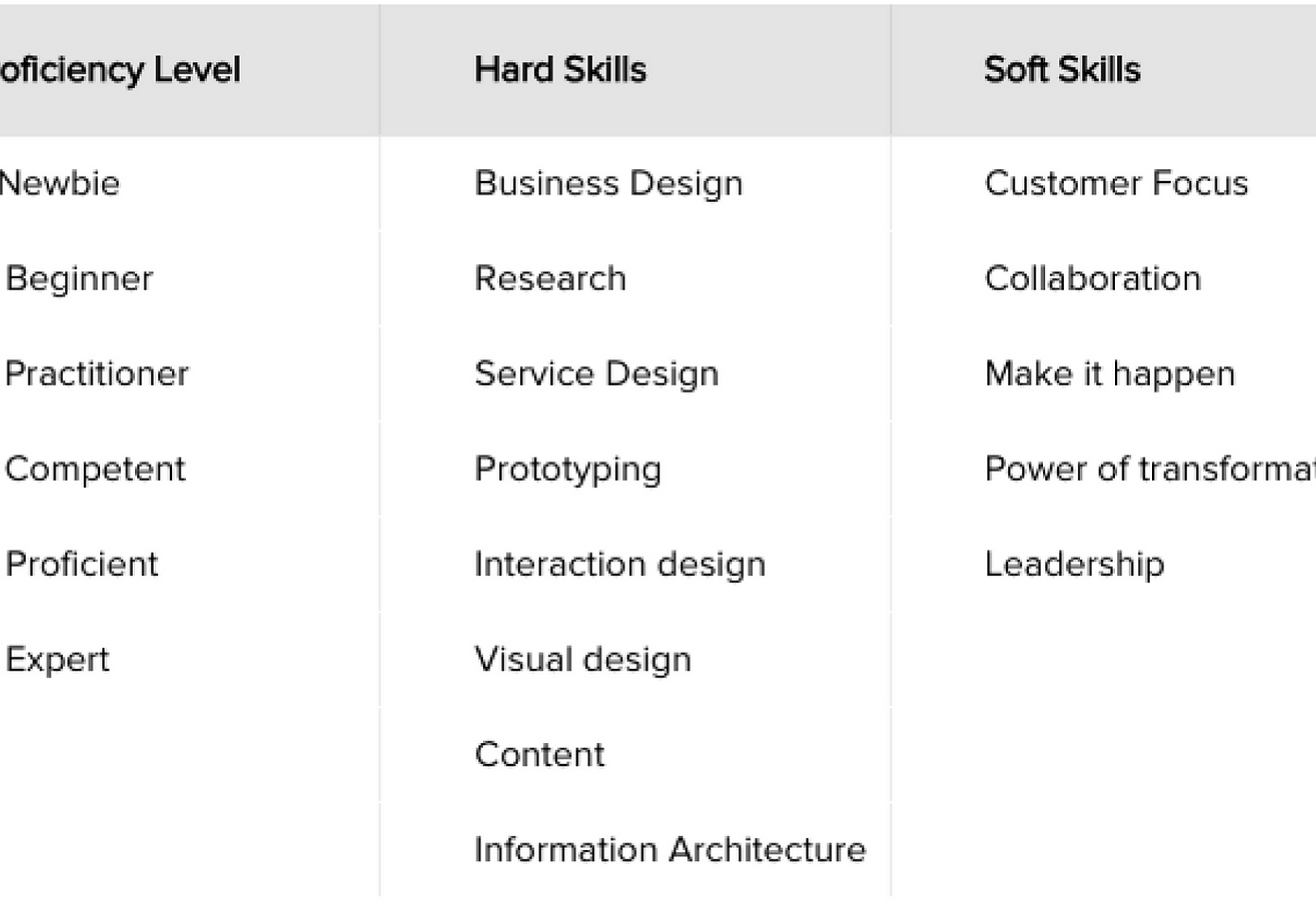Click the Collaboration soft skill
The height and width of the screenshot is (912, 1316).
[x=1092, y=278]
